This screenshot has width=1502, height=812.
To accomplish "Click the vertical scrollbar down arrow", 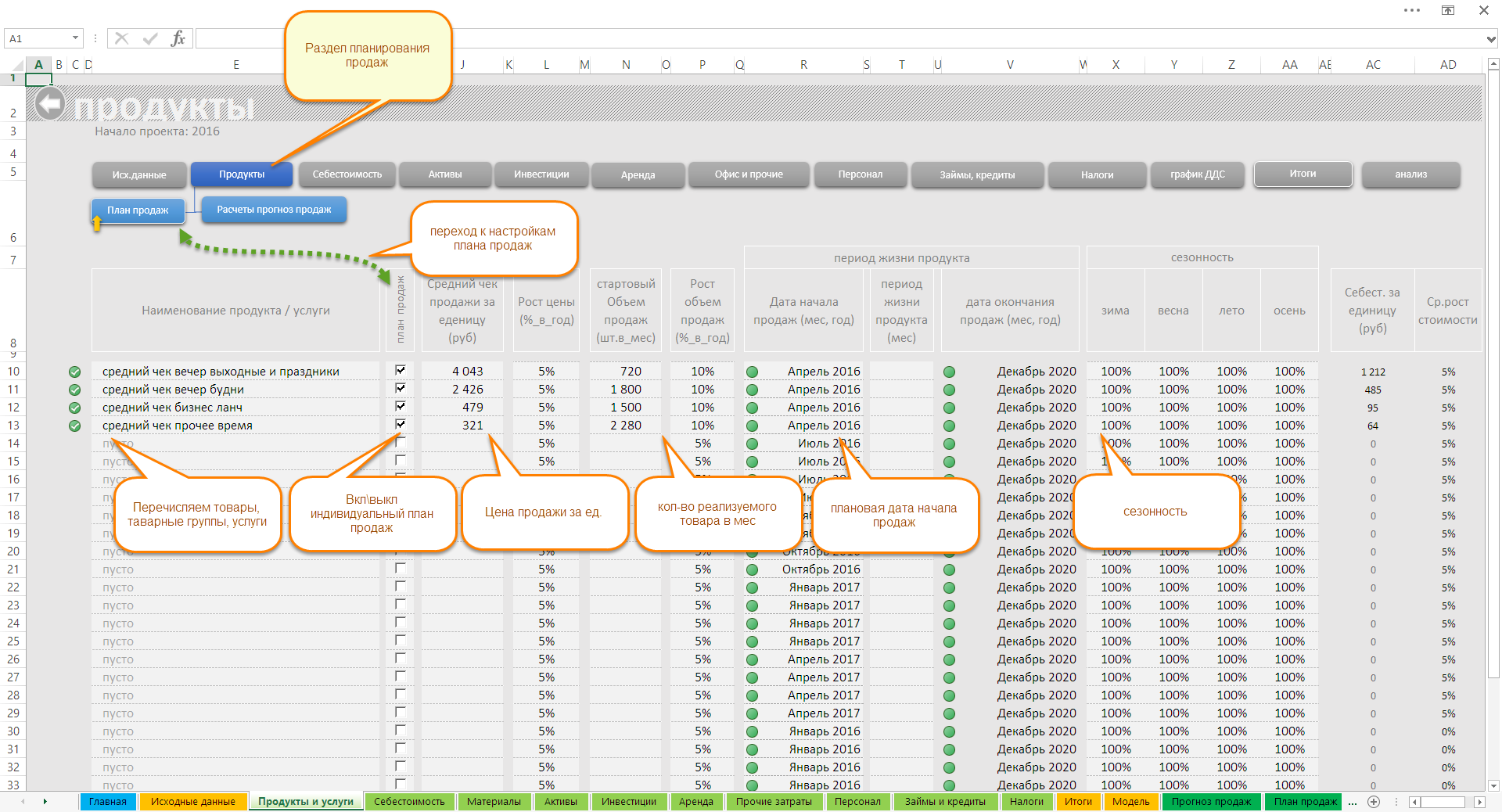I will click(x=1493, y=785).
